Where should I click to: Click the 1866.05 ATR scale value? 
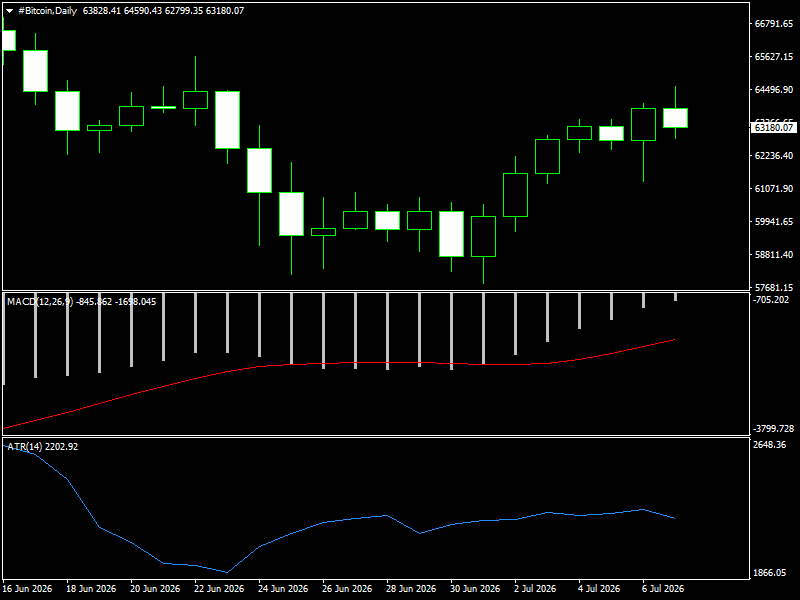click(x=770, y=573)
